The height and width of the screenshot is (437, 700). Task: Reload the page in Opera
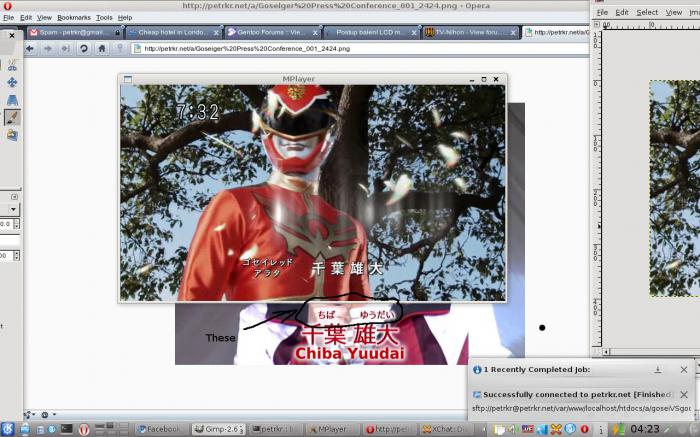pos(83,49)
